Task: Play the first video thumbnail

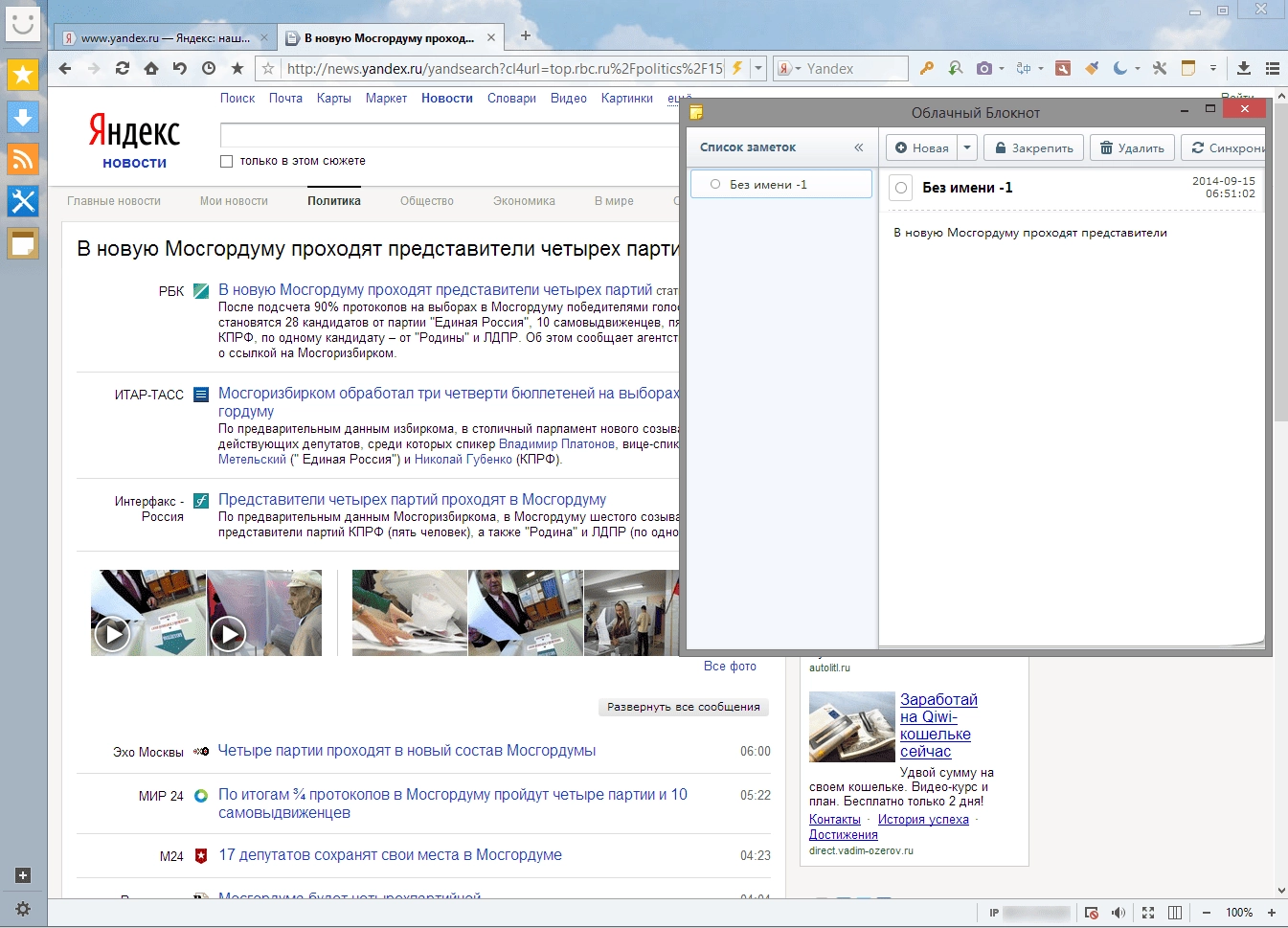Action: tap(113, 634)
